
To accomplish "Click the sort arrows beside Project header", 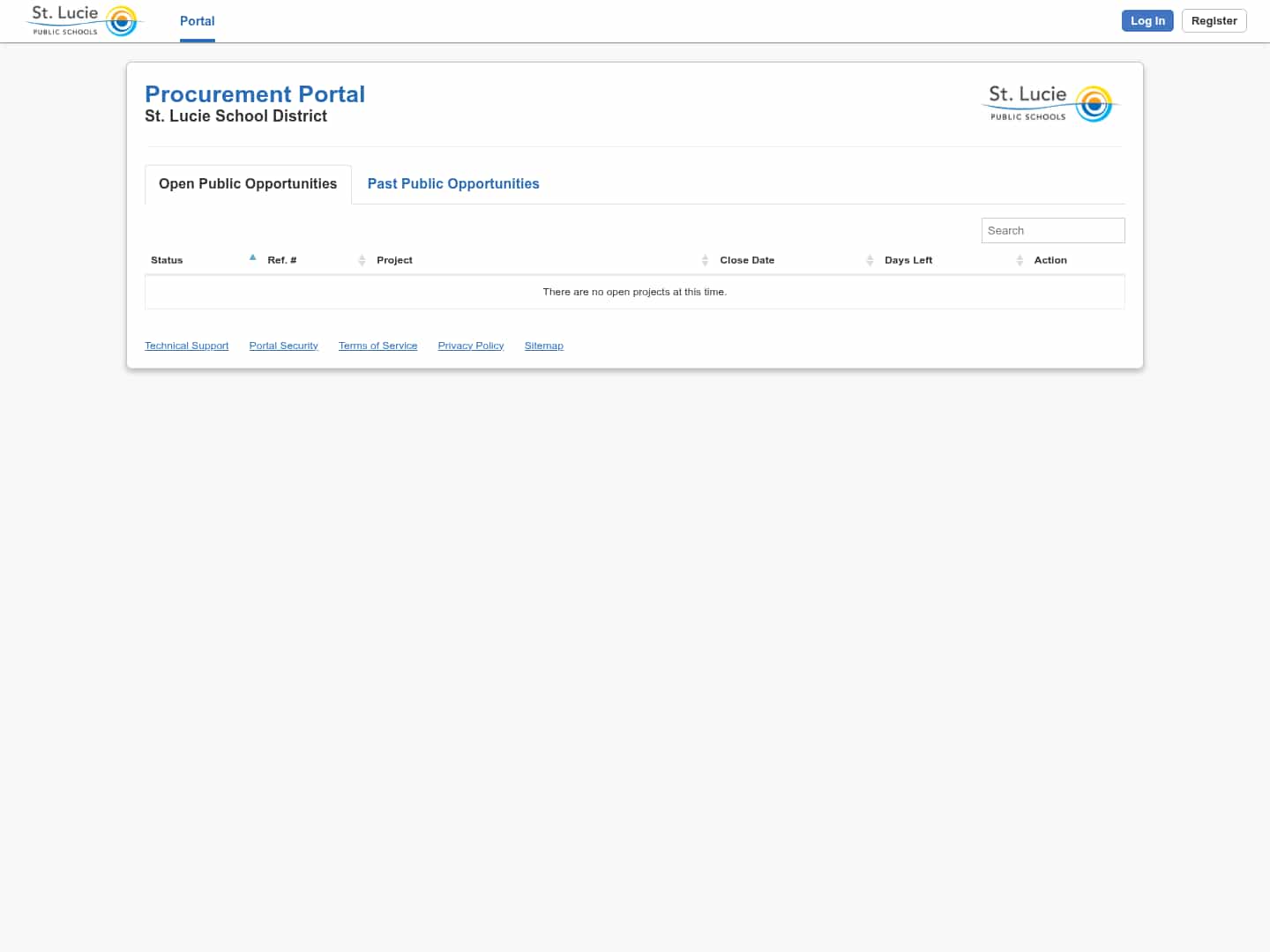I will [705, 260].
